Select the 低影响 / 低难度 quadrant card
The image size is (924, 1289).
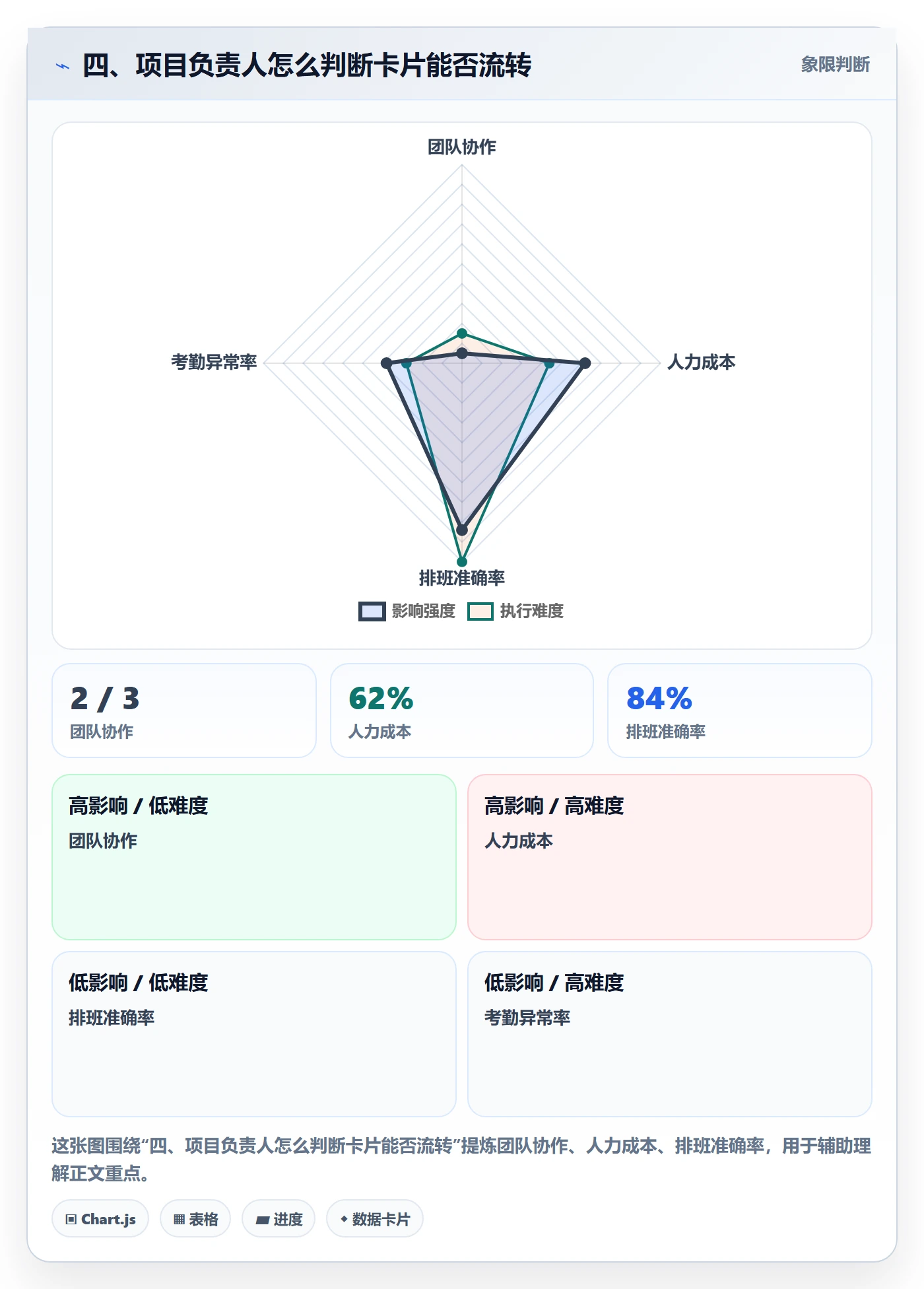point(254,1034)
